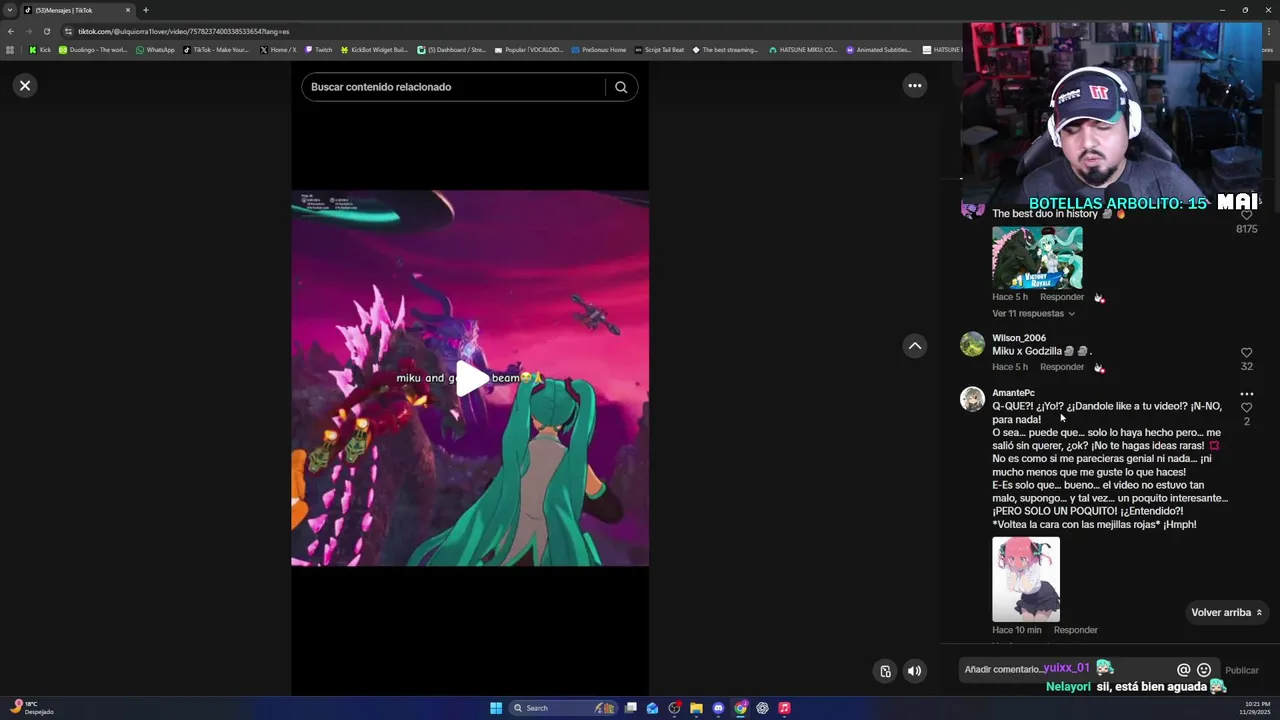Click the search magnifier icon
Screen dimensions: 1280x720
[621, 87]
